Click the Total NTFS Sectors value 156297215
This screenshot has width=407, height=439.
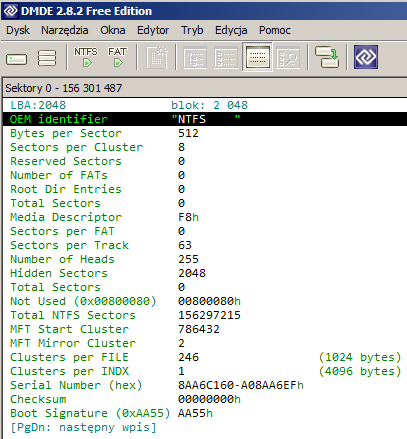209,315
